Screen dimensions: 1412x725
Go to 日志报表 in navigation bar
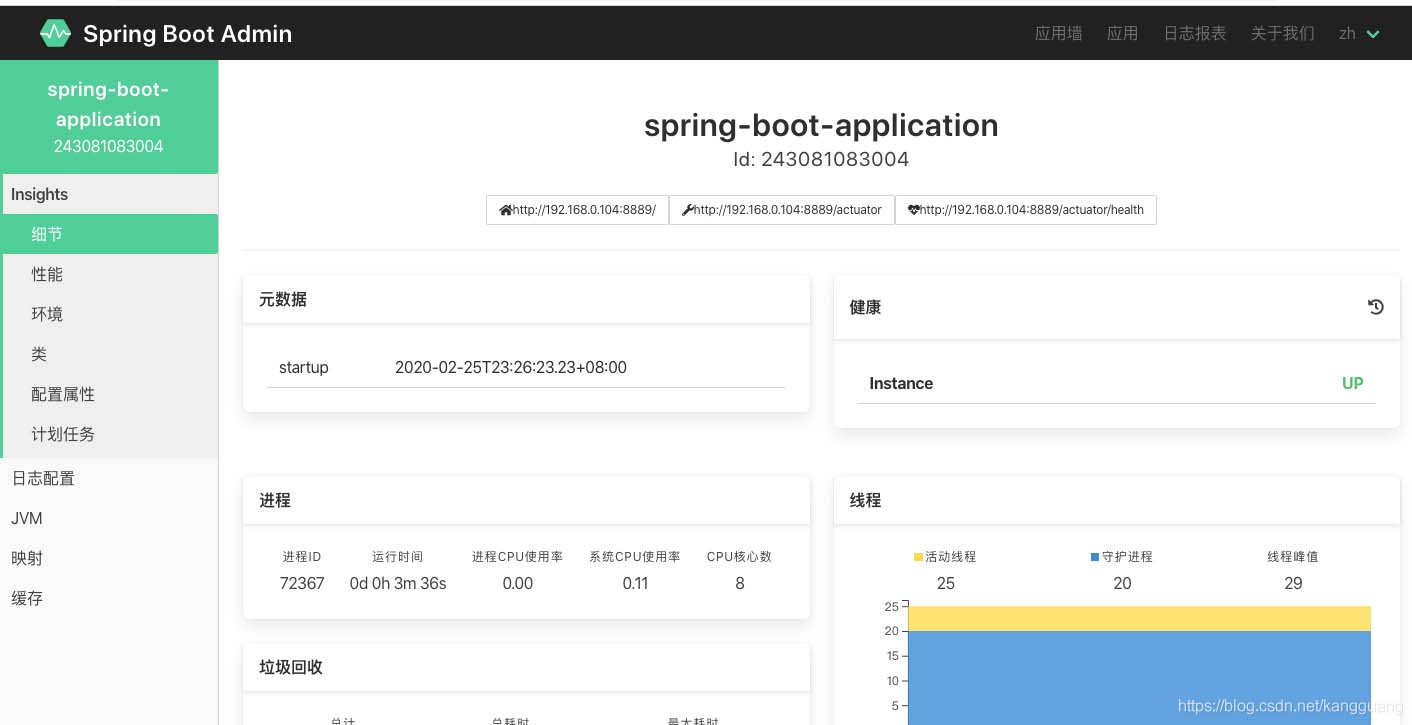(1194, 33)
